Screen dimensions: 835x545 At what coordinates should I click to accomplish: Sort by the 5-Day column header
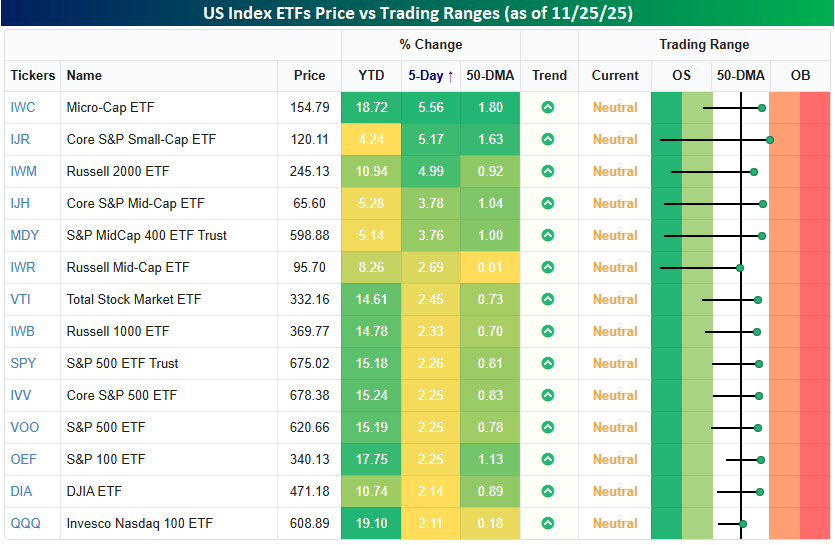click(430, 76)
